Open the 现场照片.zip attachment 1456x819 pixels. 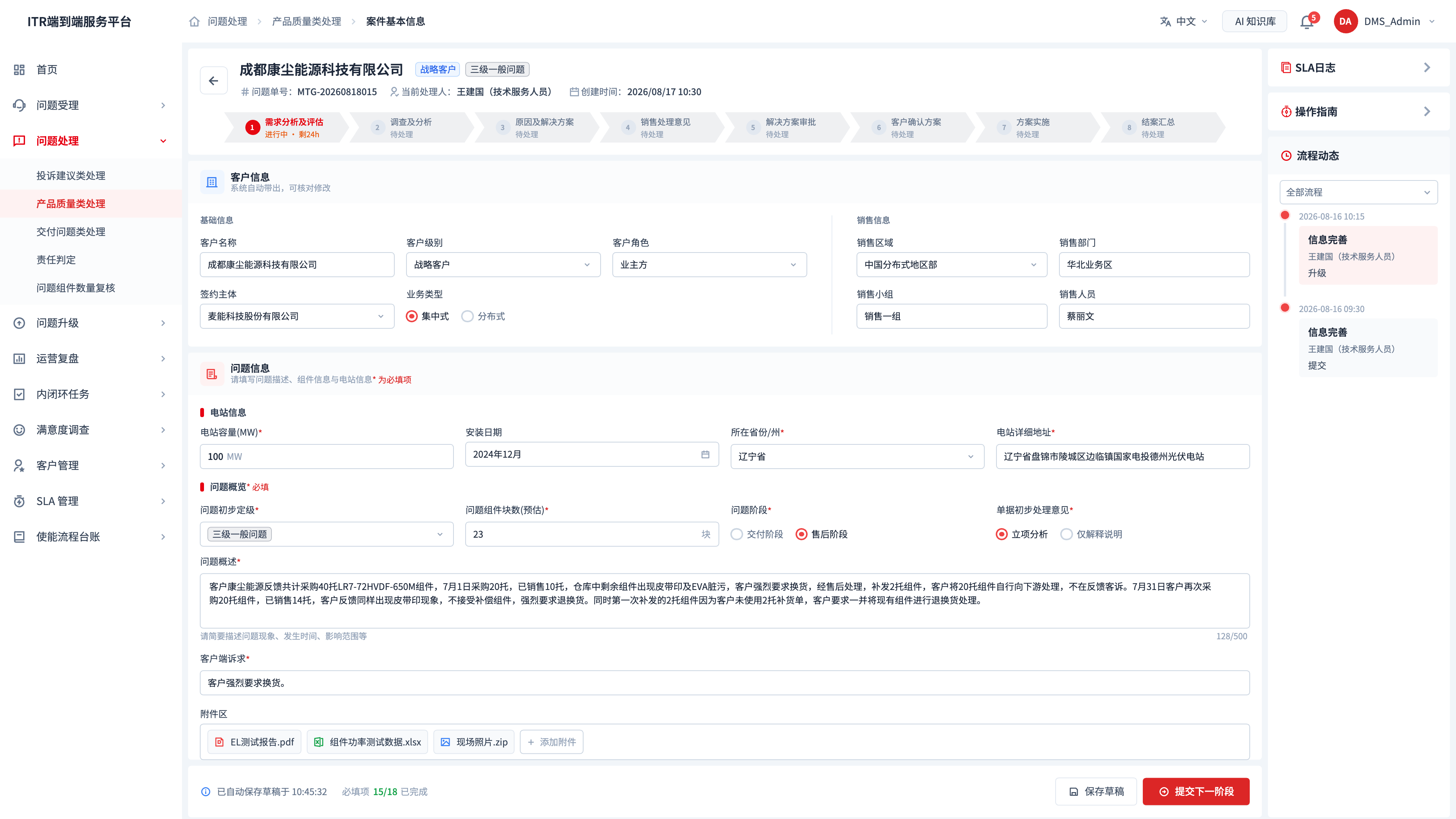click(x=474, y=742)
